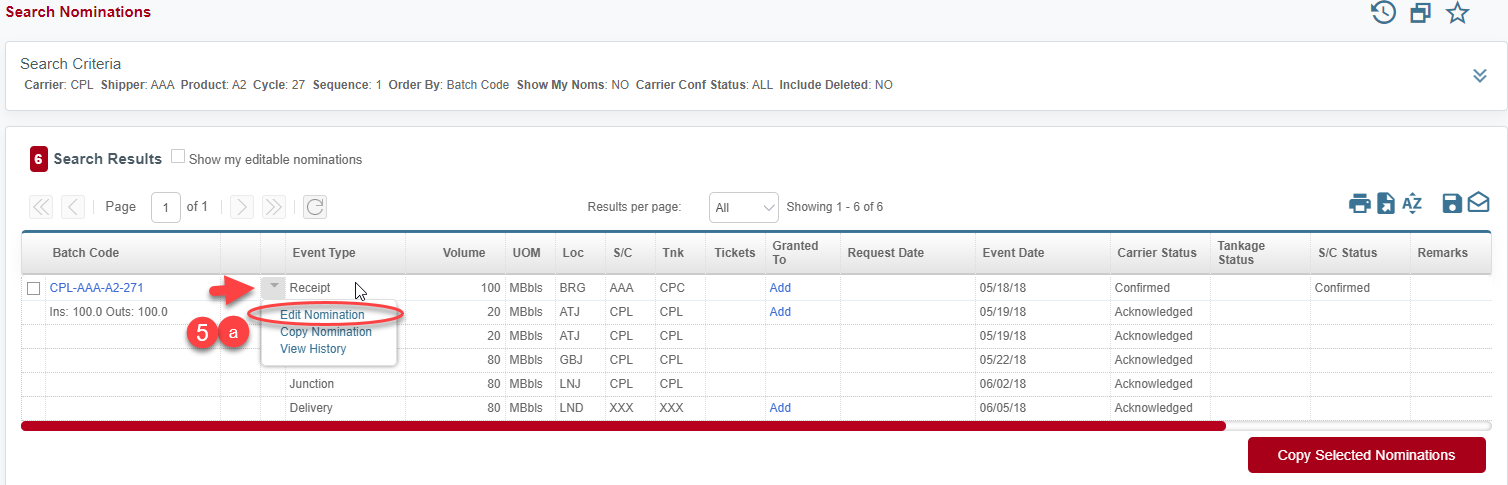
Task: Choose View History in the menu
Action: pos(313,349)
